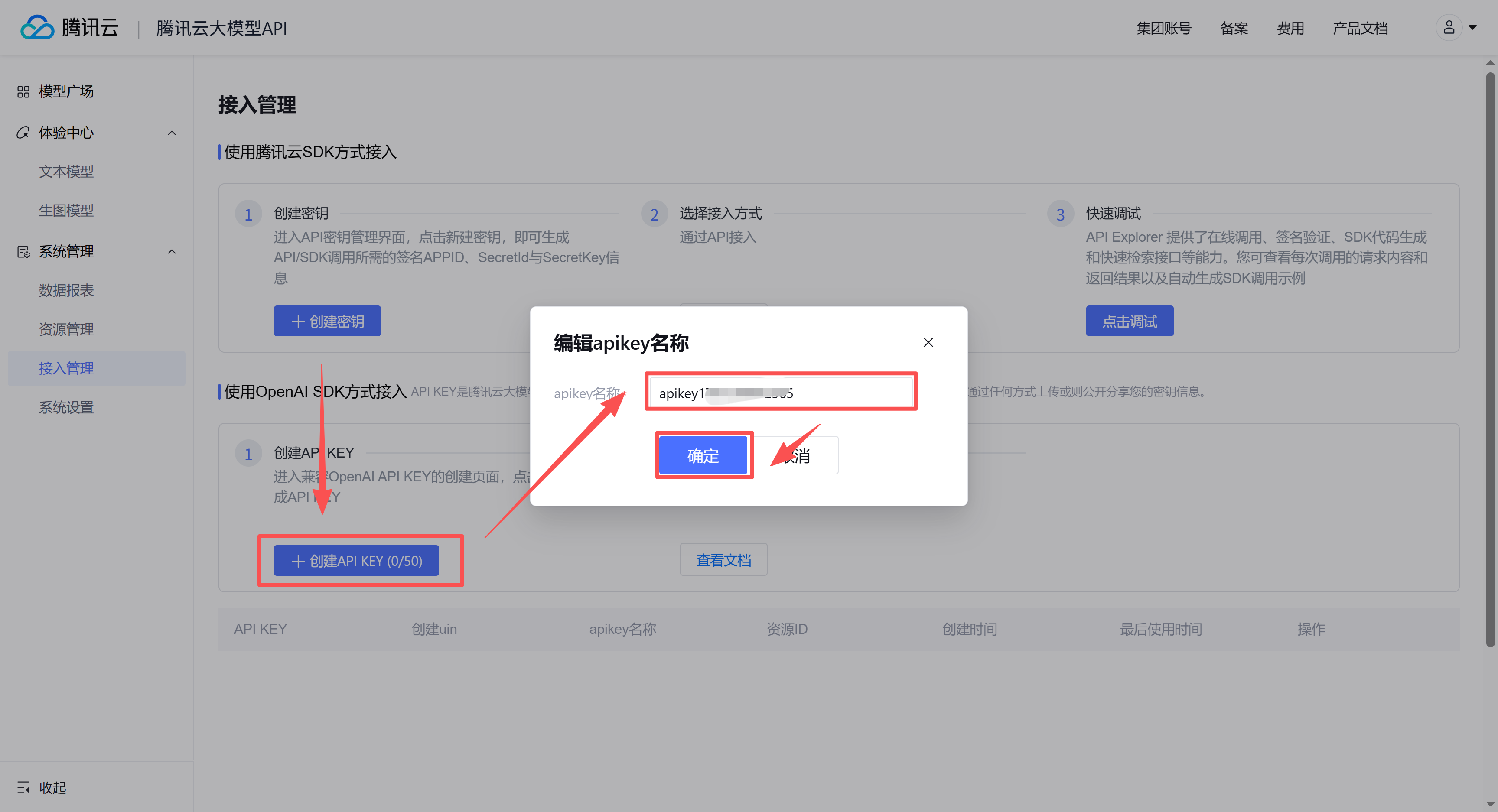Collapse the 体验中心 section chevron
1498x812 pixels.
click(x=172, y=133)
